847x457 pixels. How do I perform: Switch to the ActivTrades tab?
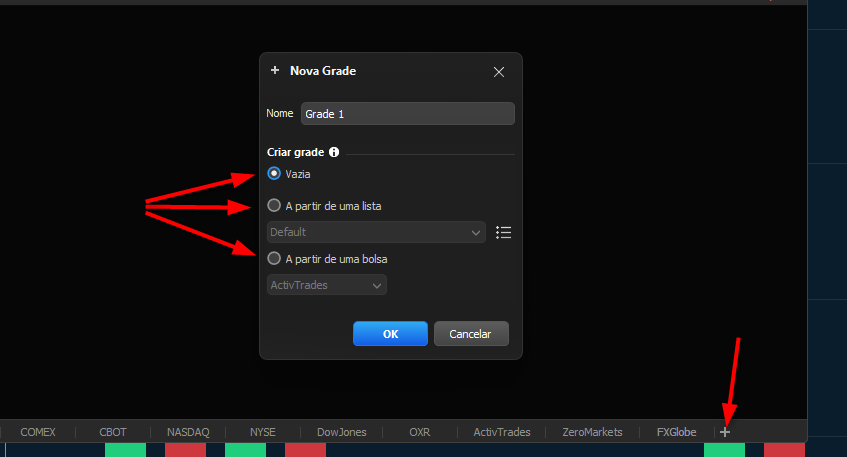click(x=502, y=432)
